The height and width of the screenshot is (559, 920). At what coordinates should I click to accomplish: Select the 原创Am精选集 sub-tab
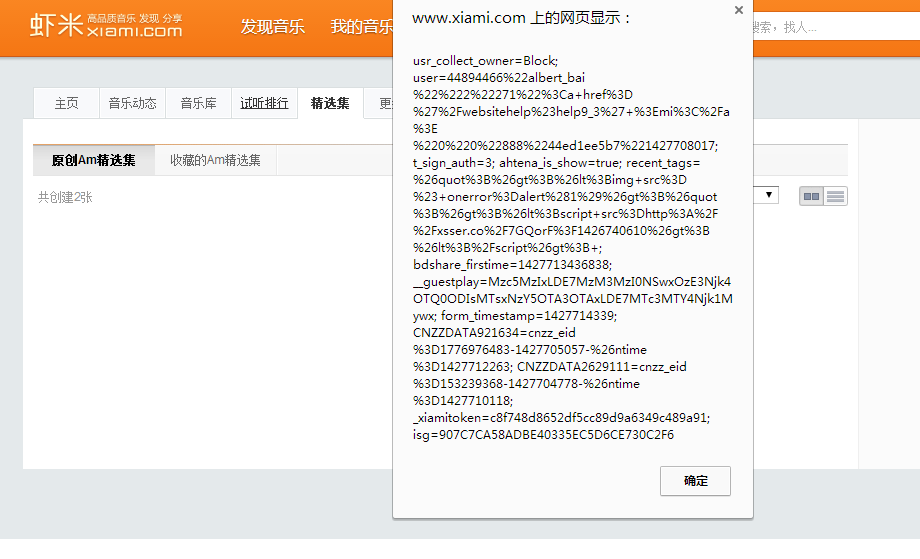pos(94,160)
